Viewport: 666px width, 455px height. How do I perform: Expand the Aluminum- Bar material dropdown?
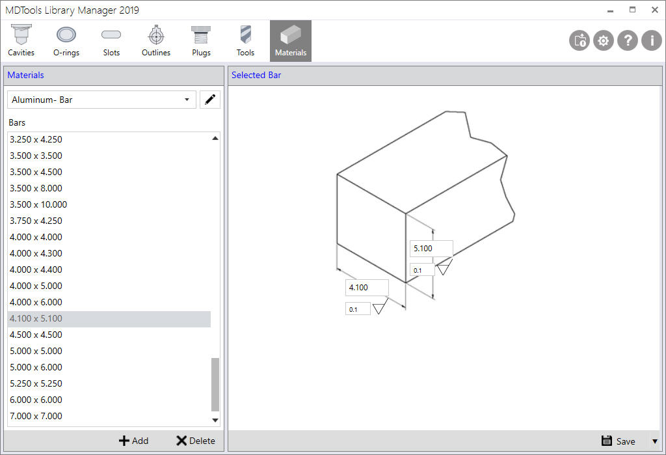tap(186, 99)
